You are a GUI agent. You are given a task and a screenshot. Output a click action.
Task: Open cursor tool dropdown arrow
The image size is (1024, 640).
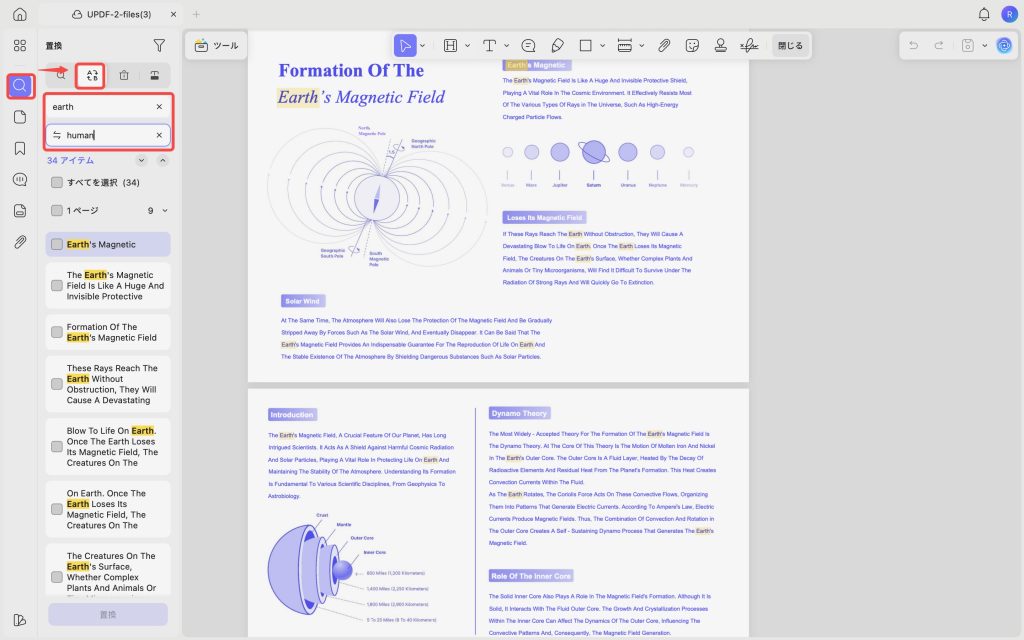[x=423, y=45]
